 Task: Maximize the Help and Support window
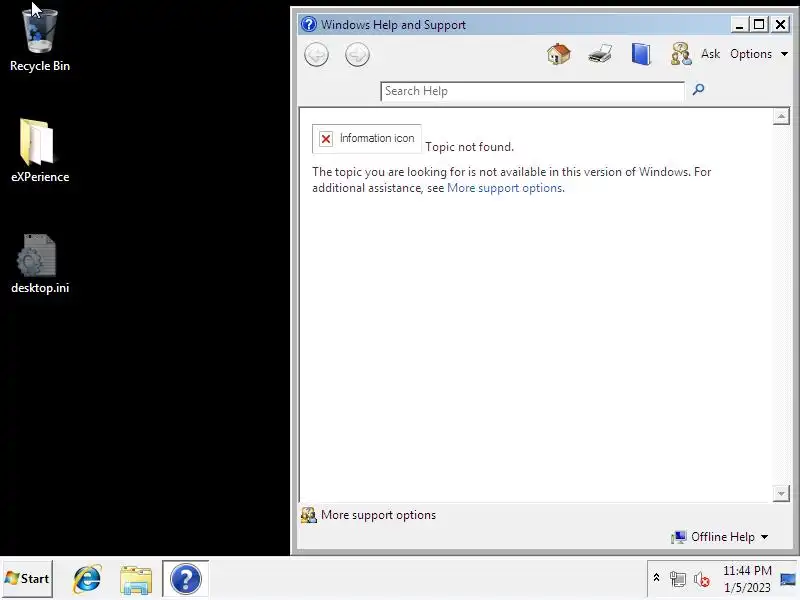pos(759,24)
